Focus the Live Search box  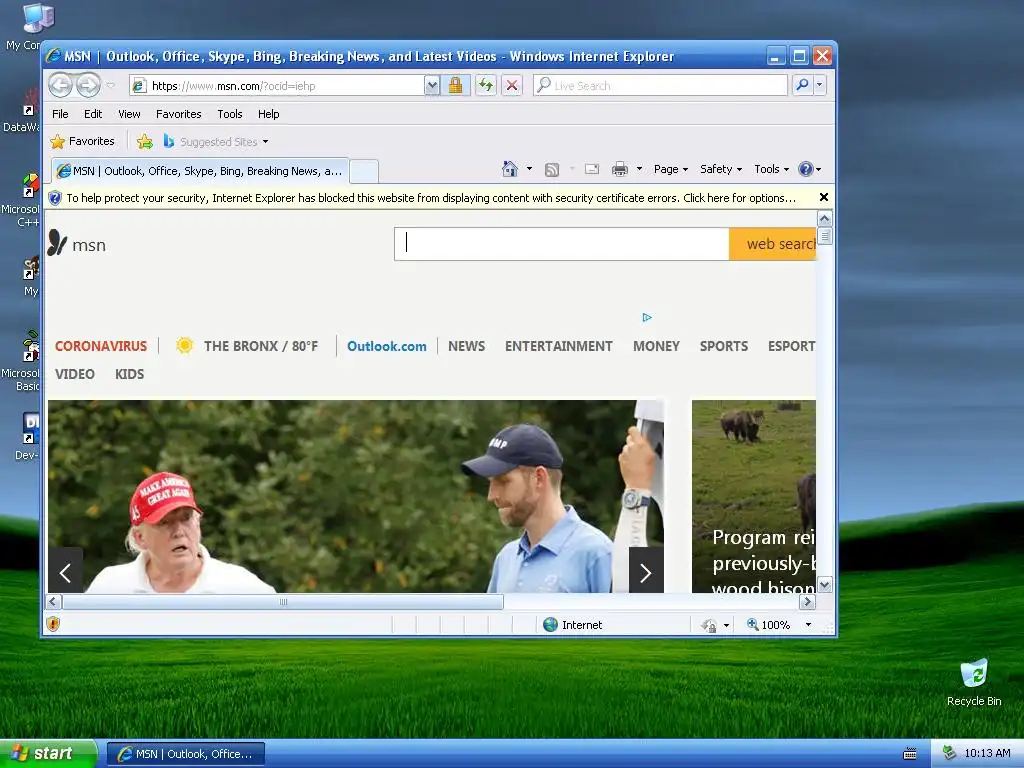click(x=660, y=86)
